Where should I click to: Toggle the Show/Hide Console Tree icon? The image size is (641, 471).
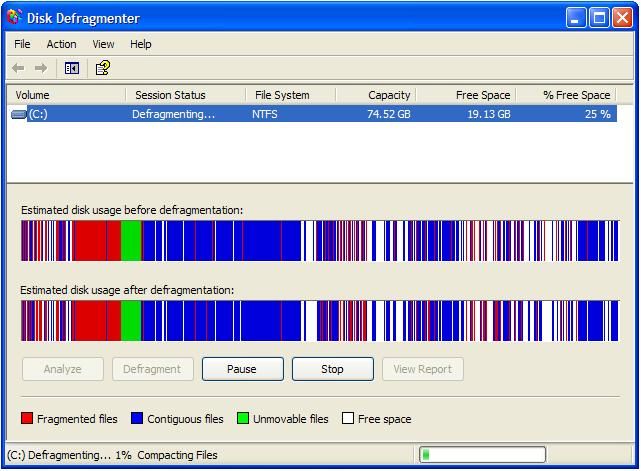72,68
